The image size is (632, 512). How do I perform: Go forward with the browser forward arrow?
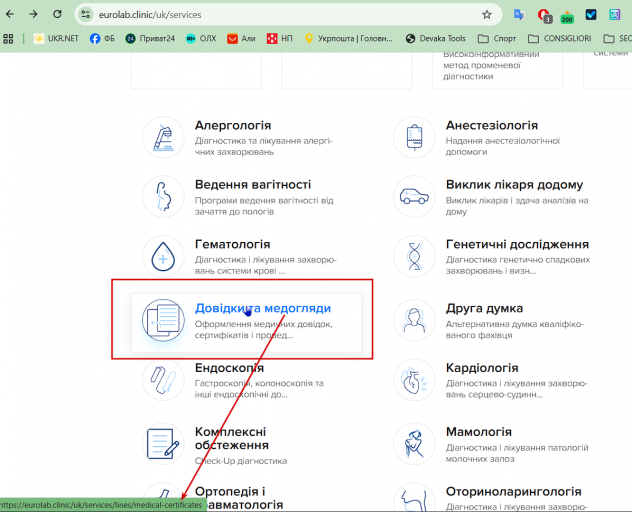33,15
